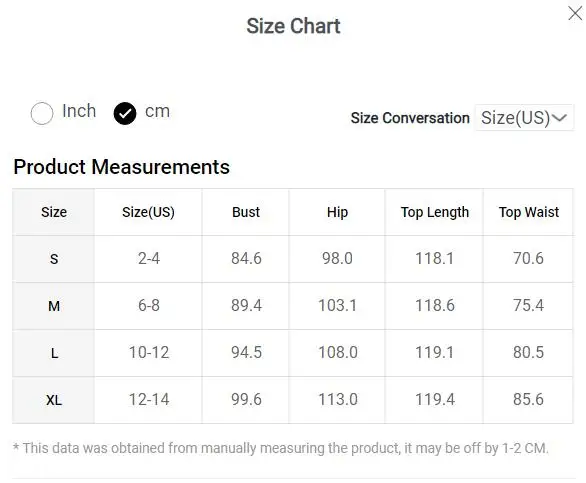
Task: Click the 84.6 bust value
Action: click(246, 258)
